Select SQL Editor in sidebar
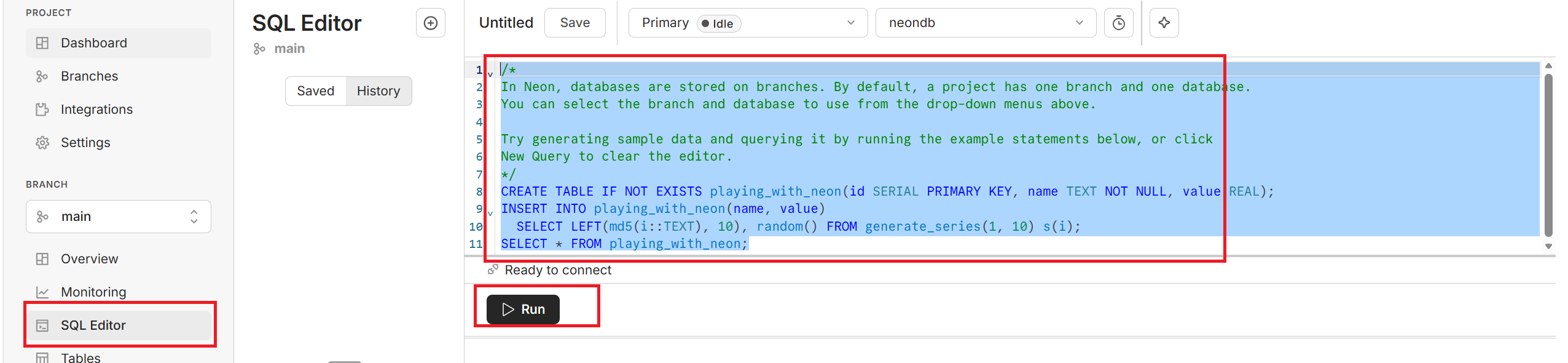 coord(119,325)
